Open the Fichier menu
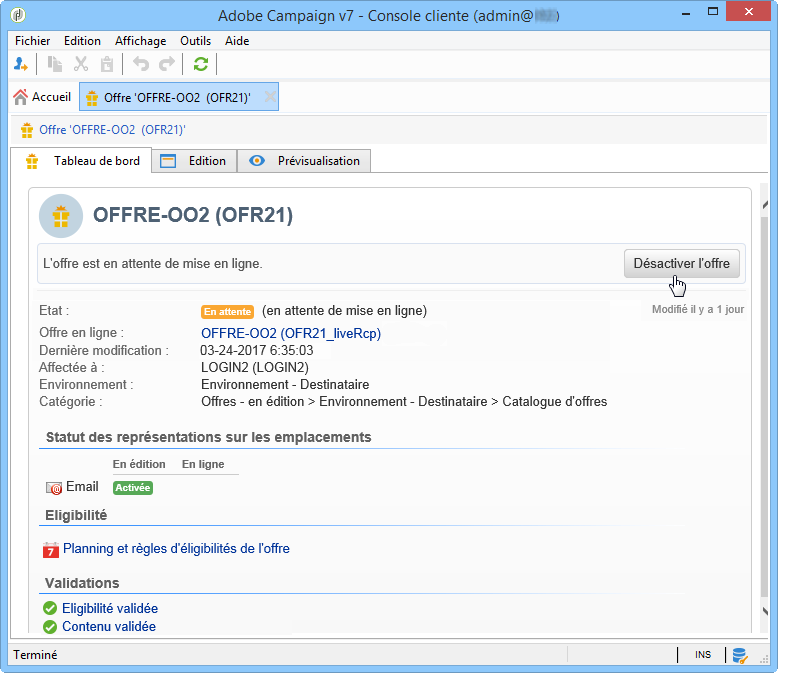 (32, 41)
